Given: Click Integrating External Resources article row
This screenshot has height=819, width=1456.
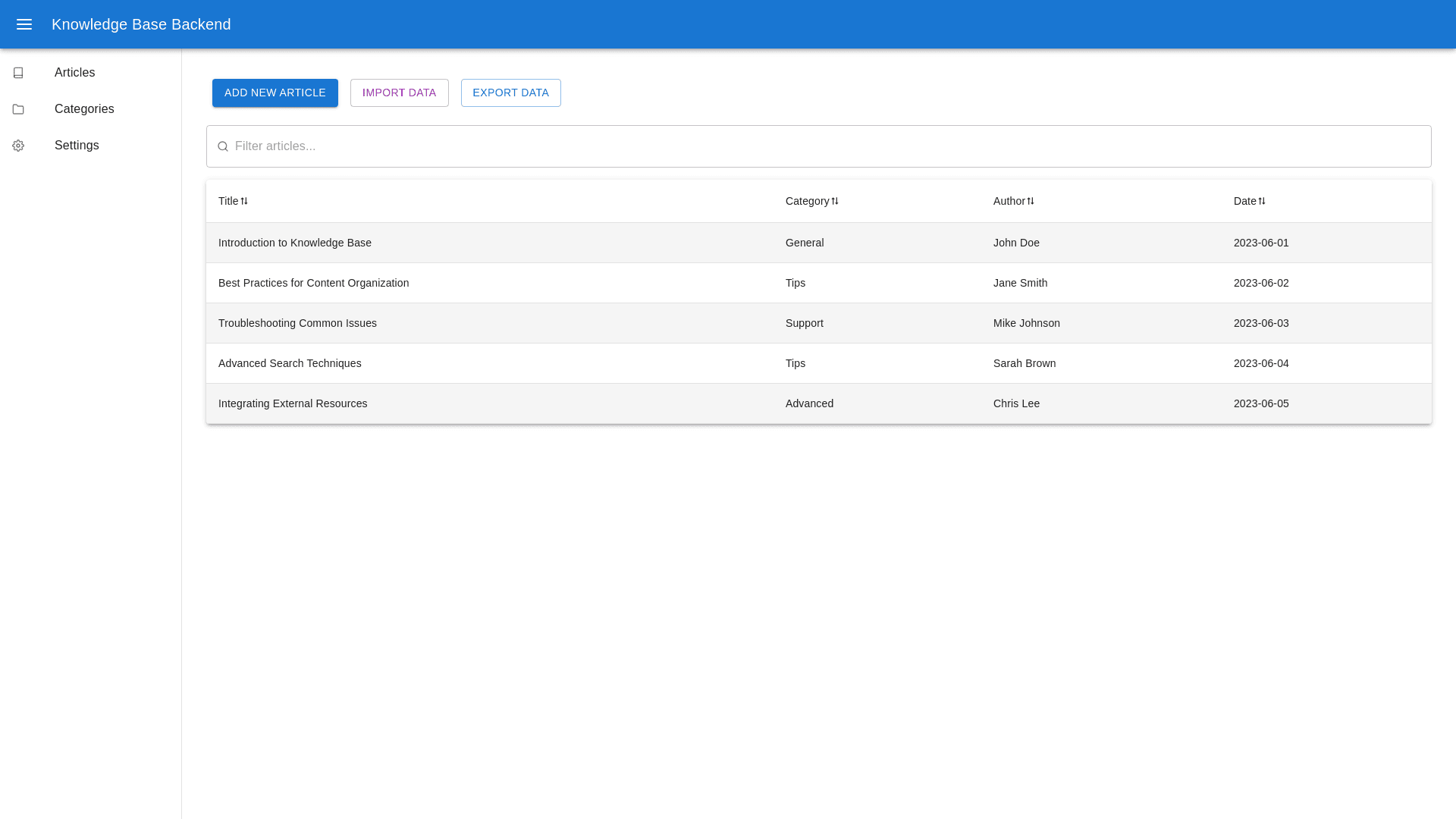Looking at the screenshot, I should (293, 403).
